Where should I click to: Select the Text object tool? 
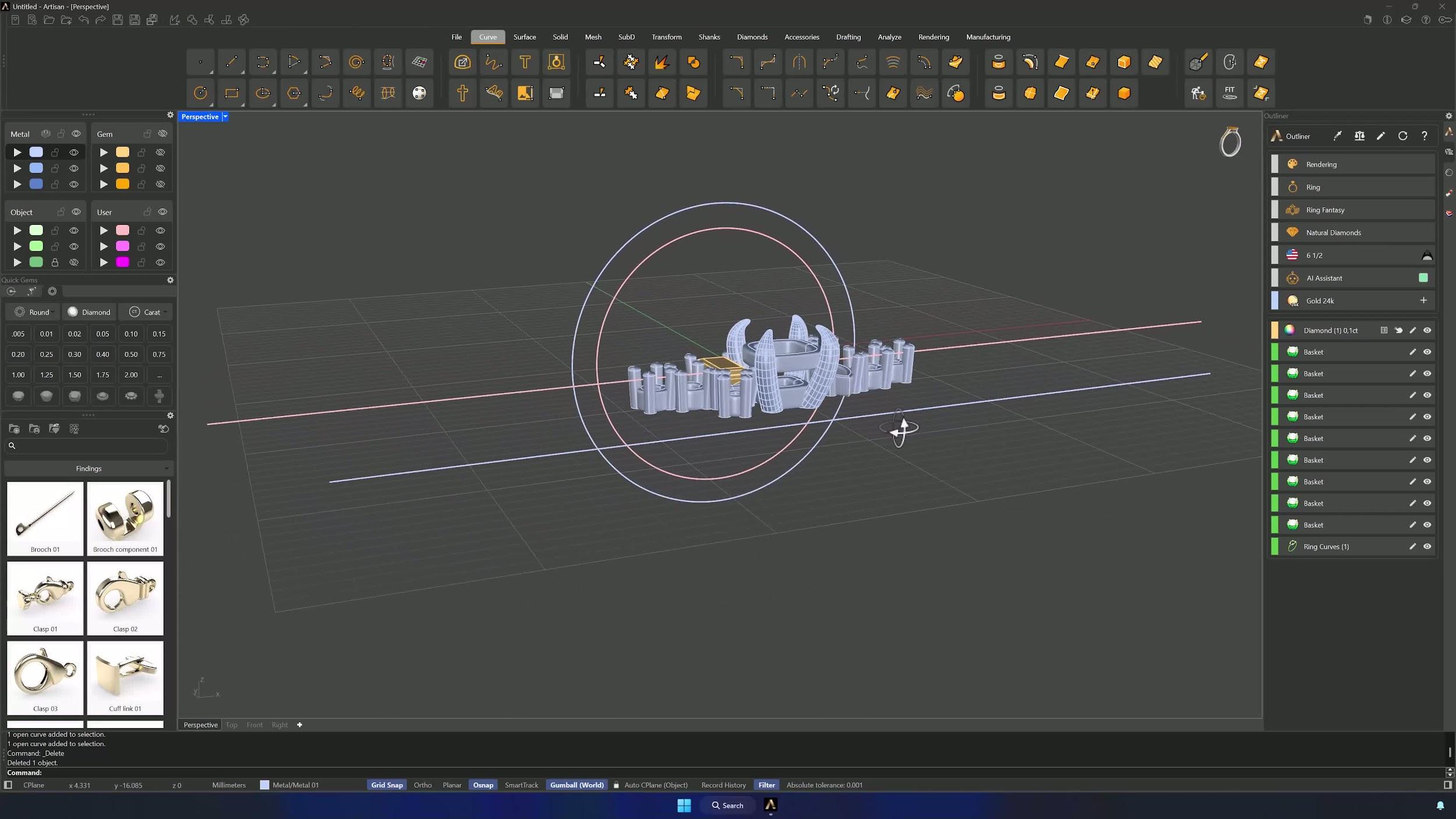click(x=525, y=62)
